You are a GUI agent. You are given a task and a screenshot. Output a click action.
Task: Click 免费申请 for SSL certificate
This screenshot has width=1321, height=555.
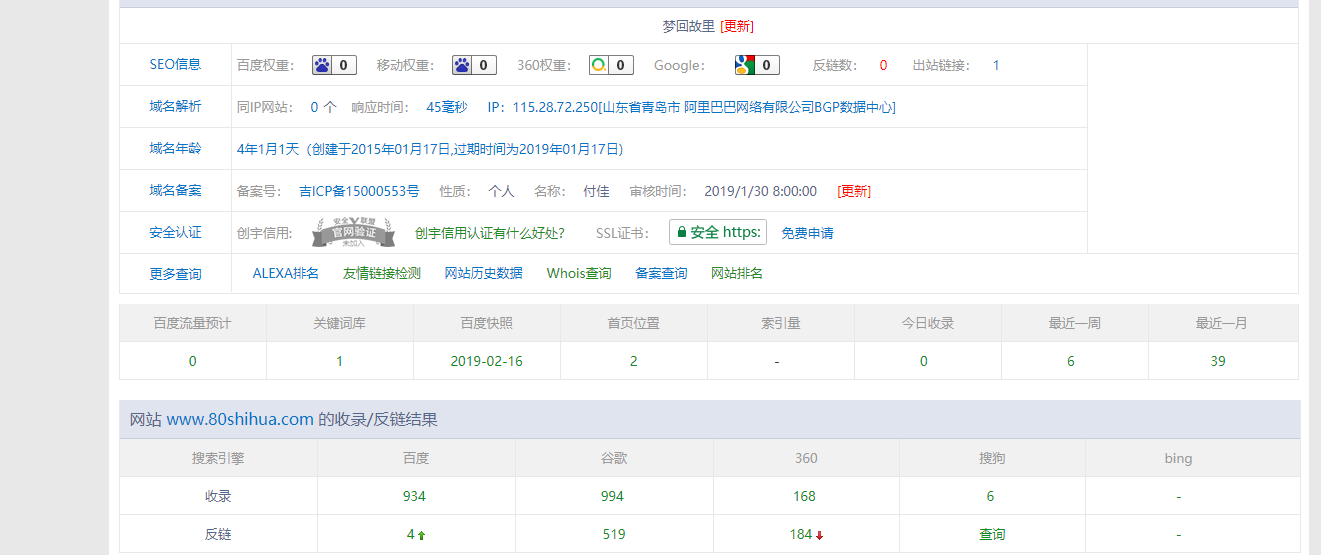click(807, 233)
